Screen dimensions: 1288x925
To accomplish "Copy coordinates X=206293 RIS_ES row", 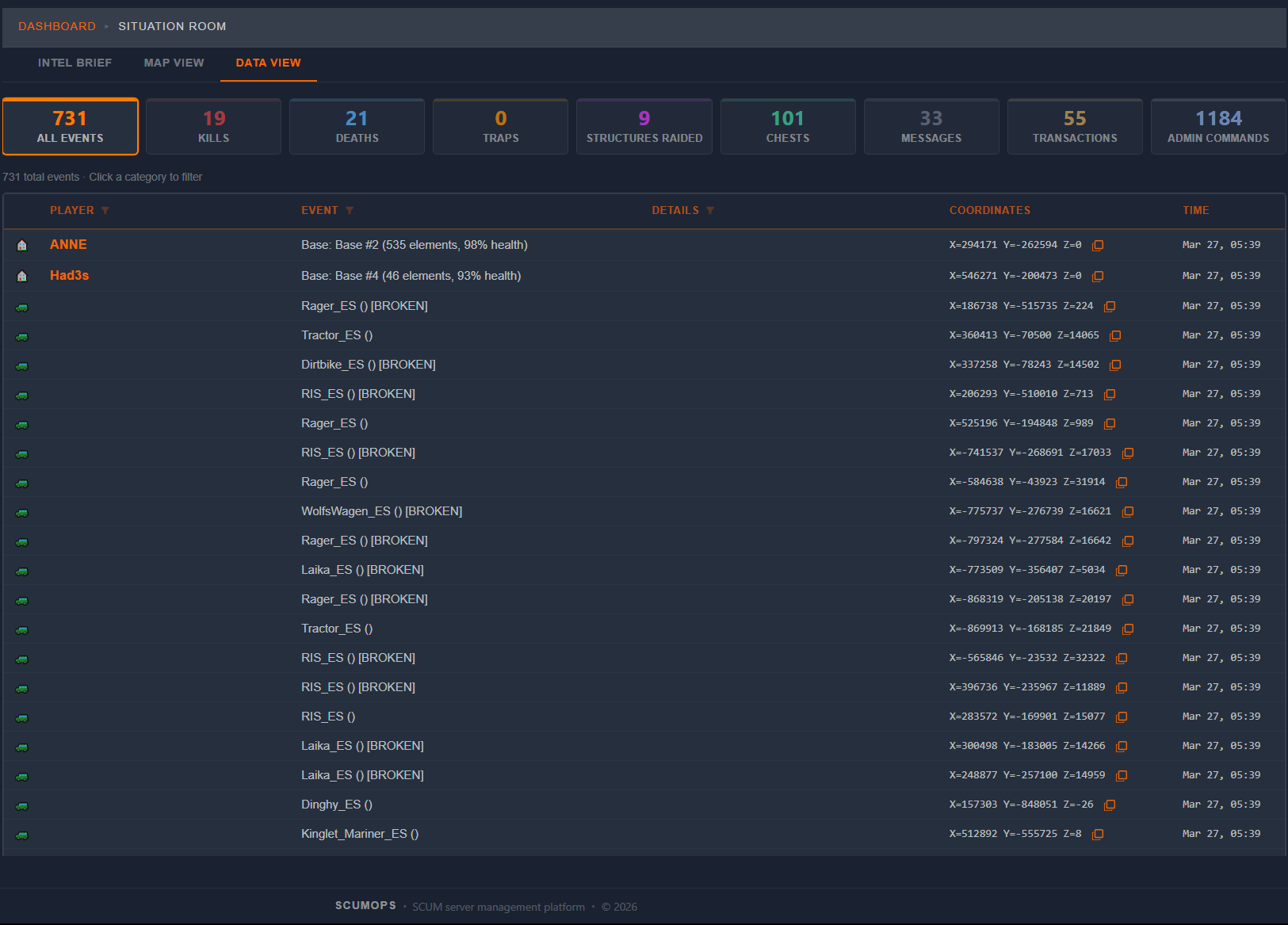I will click(x=1110, y=395).
